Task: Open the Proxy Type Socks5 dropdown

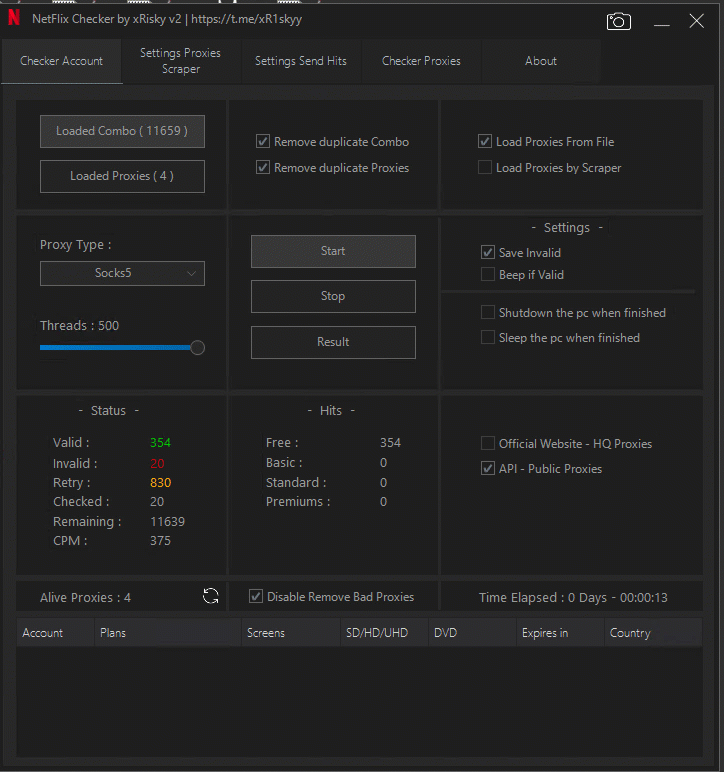Action: [x=122, y=273]
